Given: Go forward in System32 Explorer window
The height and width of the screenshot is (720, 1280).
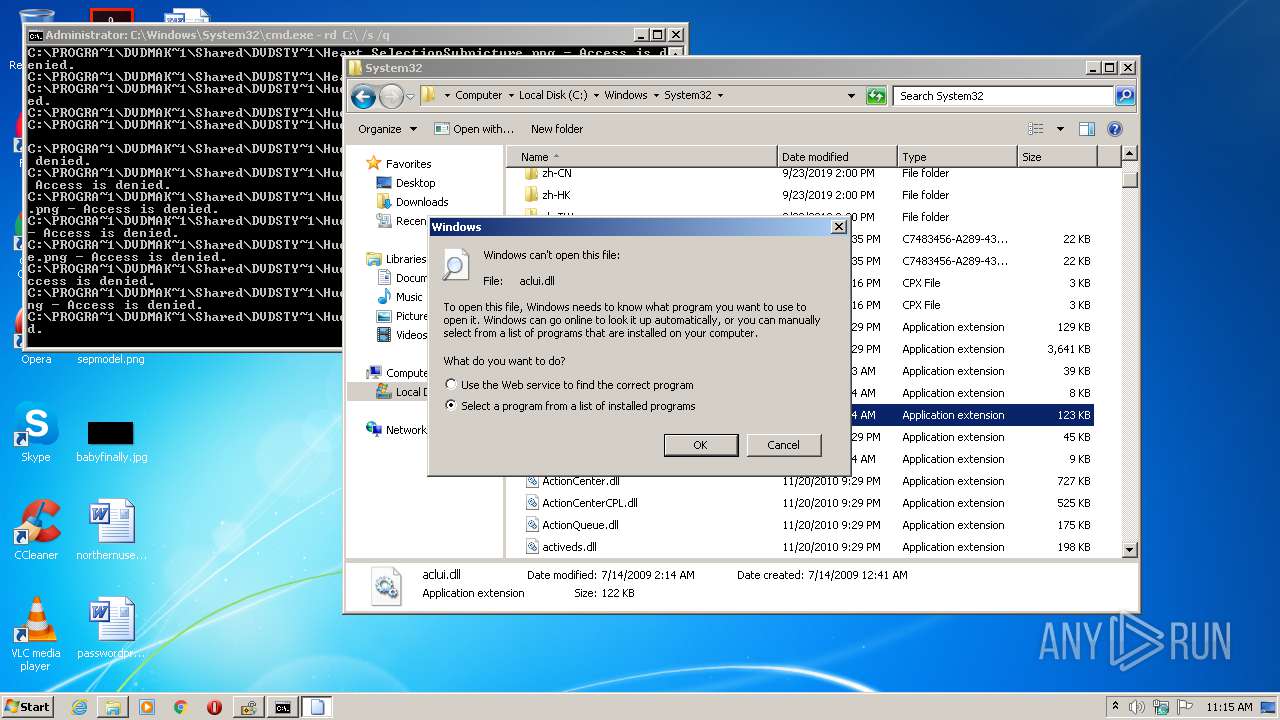Looking at the screenshot, I should pos(391,96).
